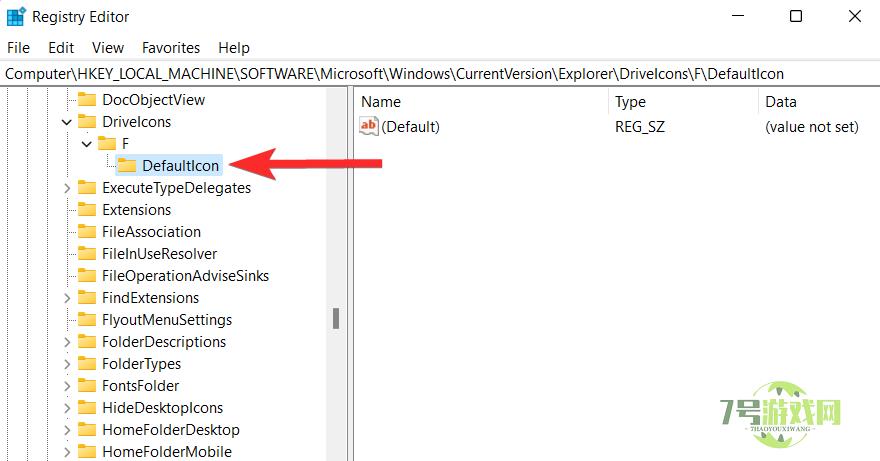Expand the HomeFolderDesktop key
The height and width of the screenshot is (461, 880).
click(x=67, y=430)
